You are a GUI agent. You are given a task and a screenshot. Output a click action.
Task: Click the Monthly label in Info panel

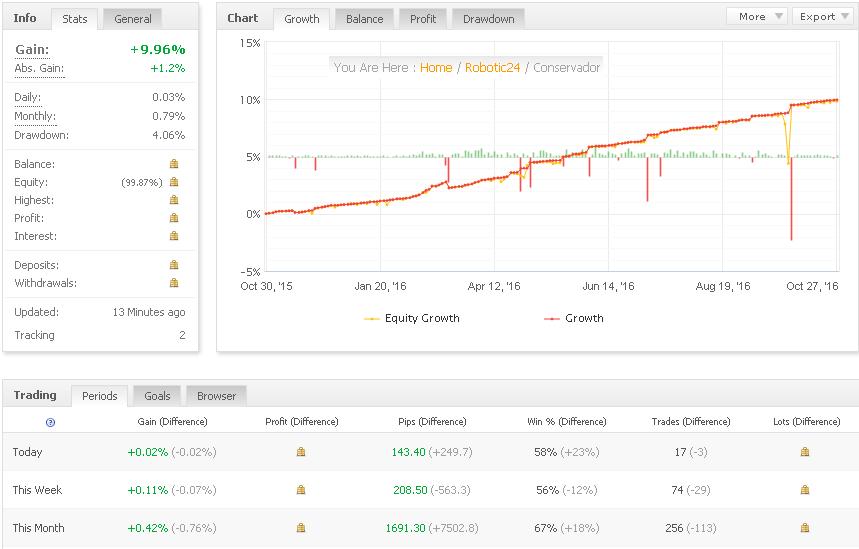pos(35,116)
